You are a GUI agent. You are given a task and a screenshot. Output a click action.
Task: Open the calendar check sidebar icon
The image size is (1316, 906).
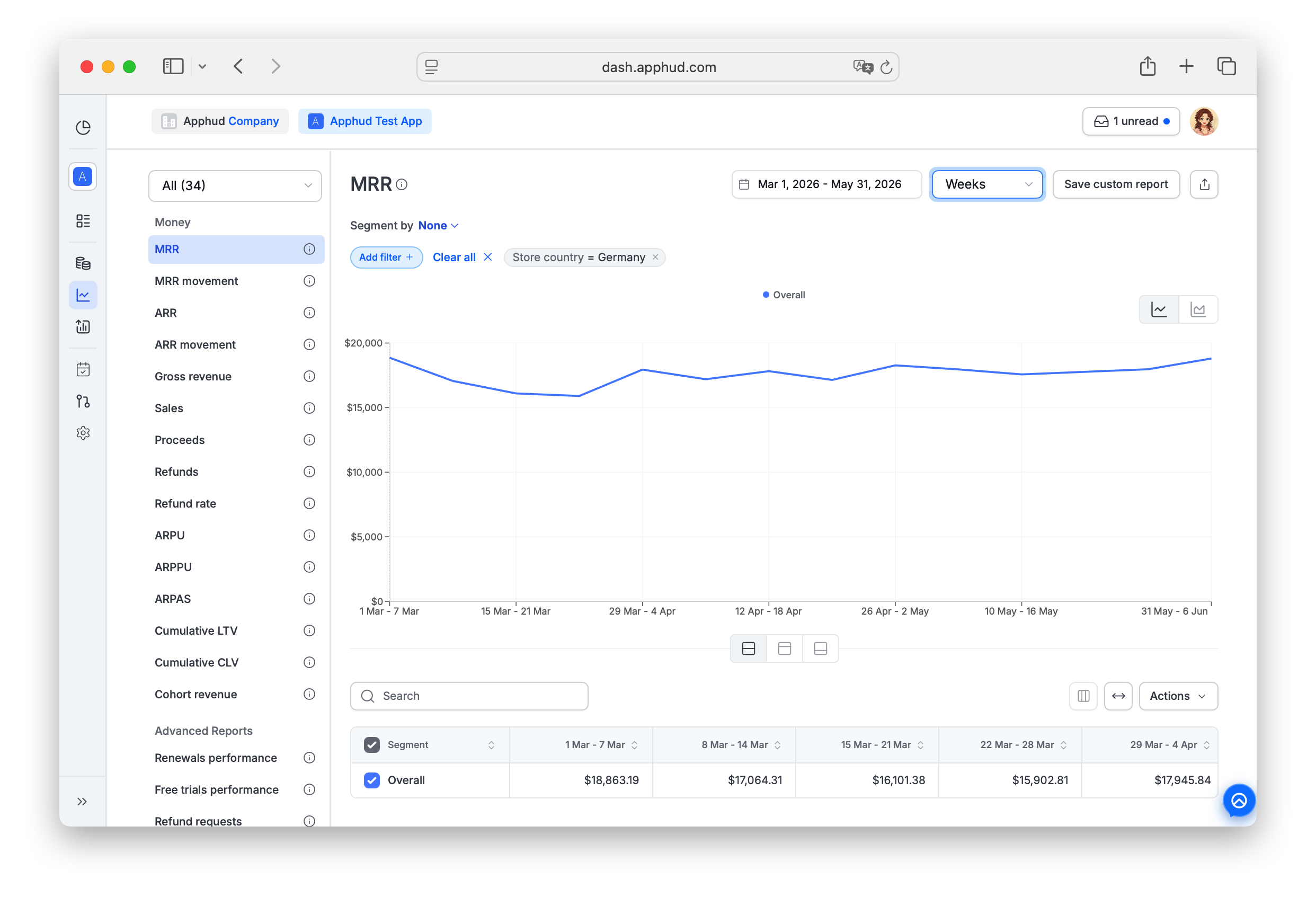point(83,370)
